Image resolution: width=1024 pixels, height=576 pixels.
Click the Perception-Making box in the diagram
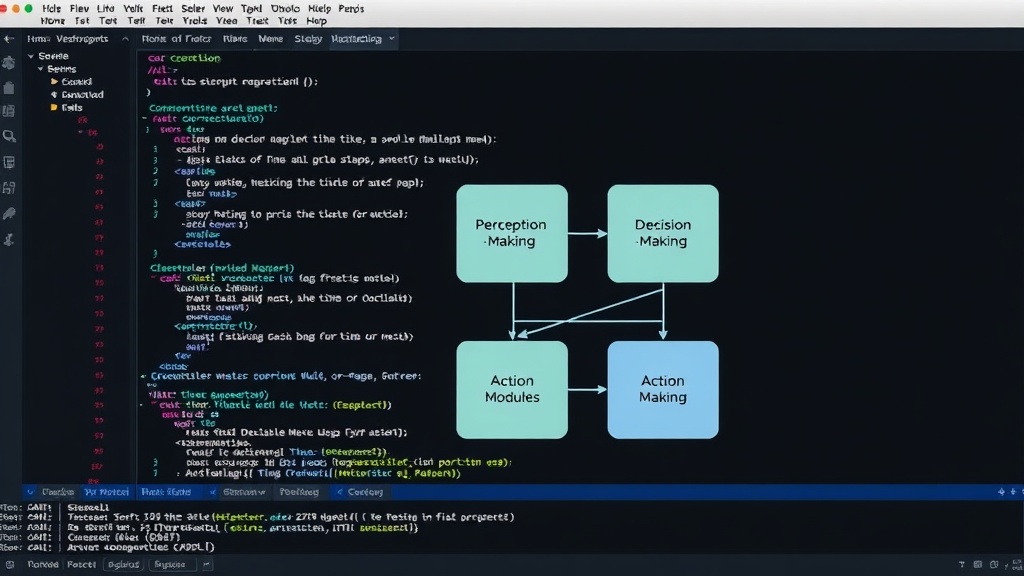(x=512, y=233)
